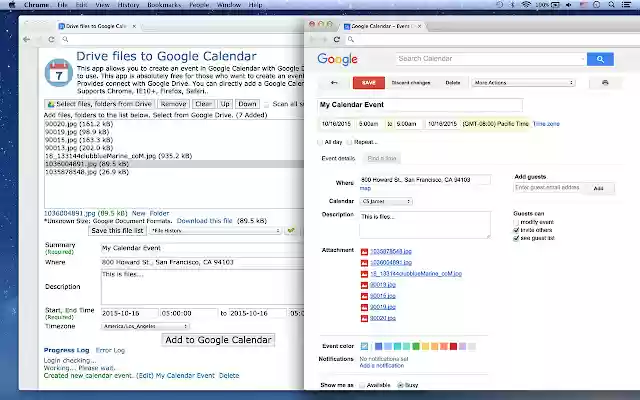Click Discard changes in Calendar
Image resolution: width=640 pixels, height=400 pixels.
(x=411, y=83)
